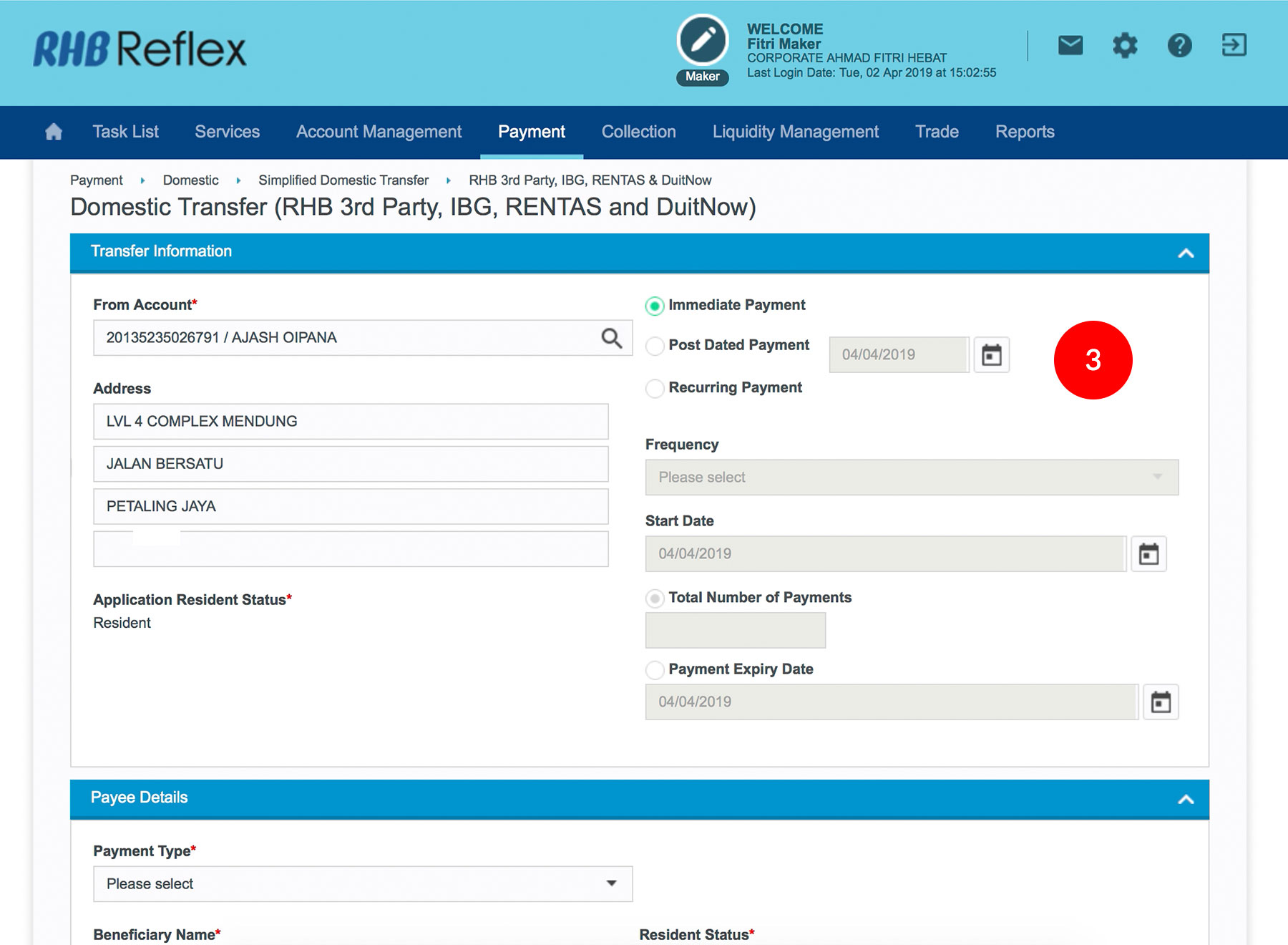Open the mail inbox envelope icon

[1070, 46]
